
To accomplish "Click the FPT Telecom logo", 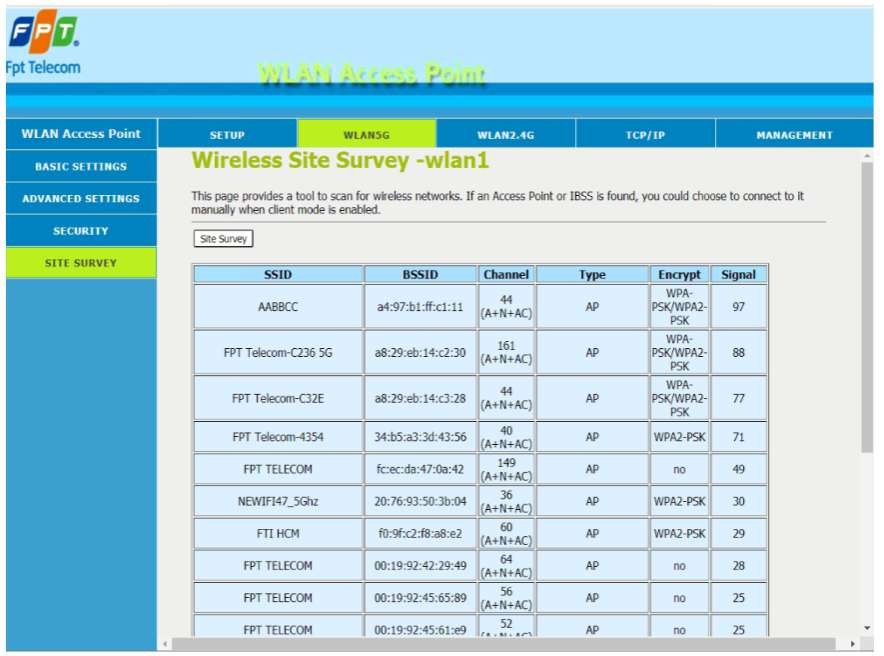I will (x=43, y=43).
